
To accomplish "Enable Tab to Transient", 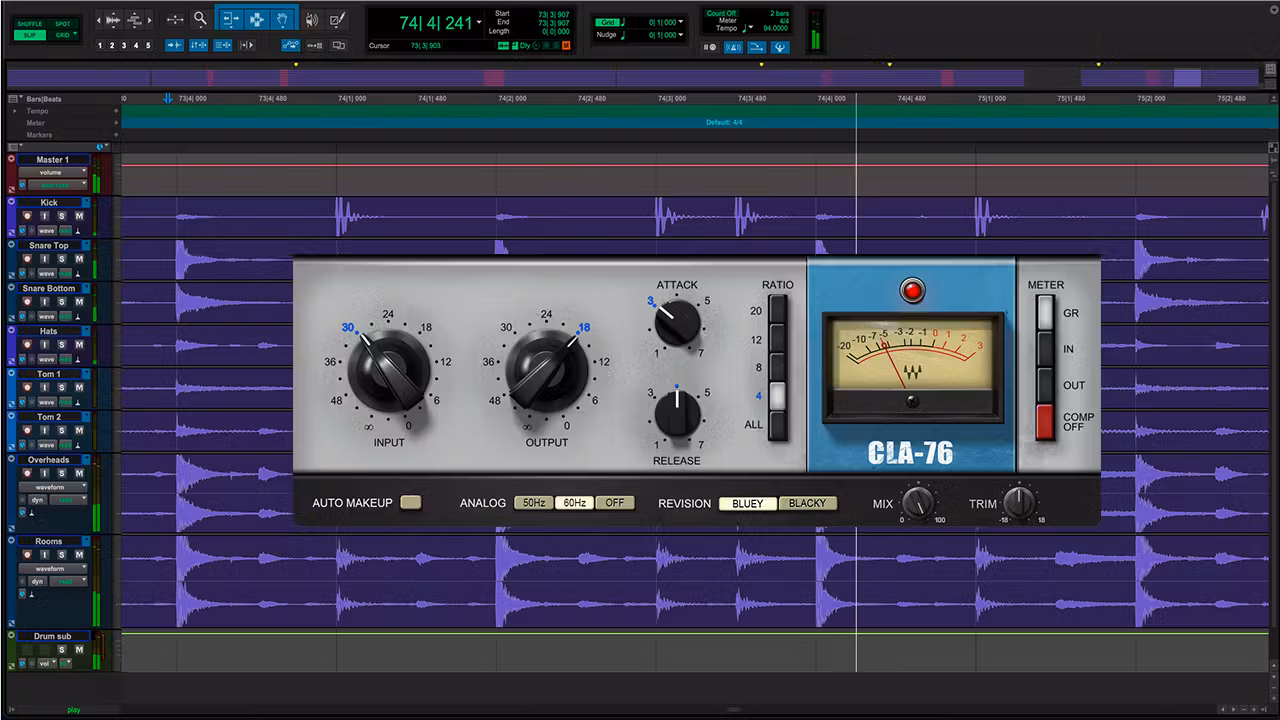I will 174,44.
